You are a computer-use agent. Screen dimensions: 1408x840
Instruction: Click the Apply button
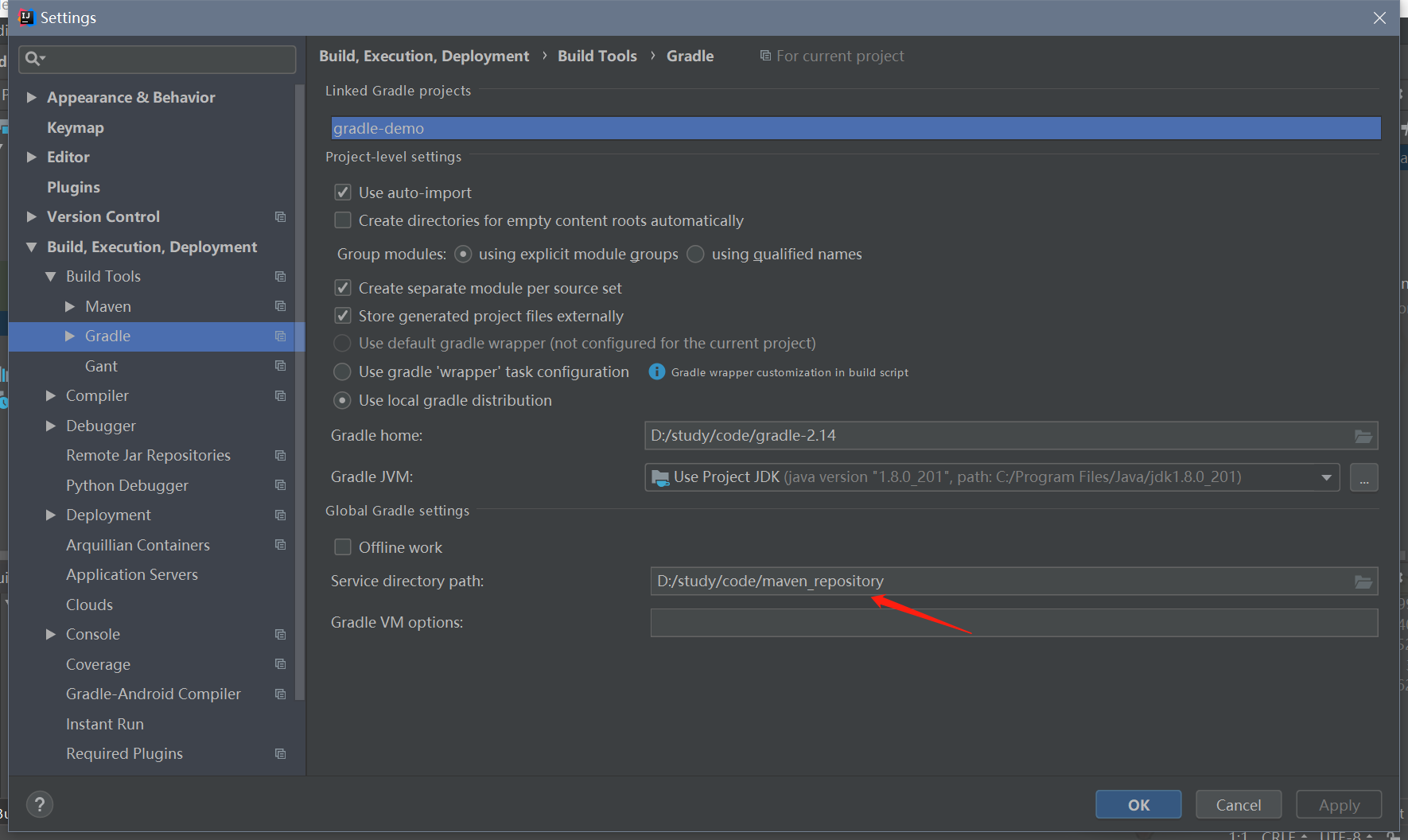[1339, 804]
